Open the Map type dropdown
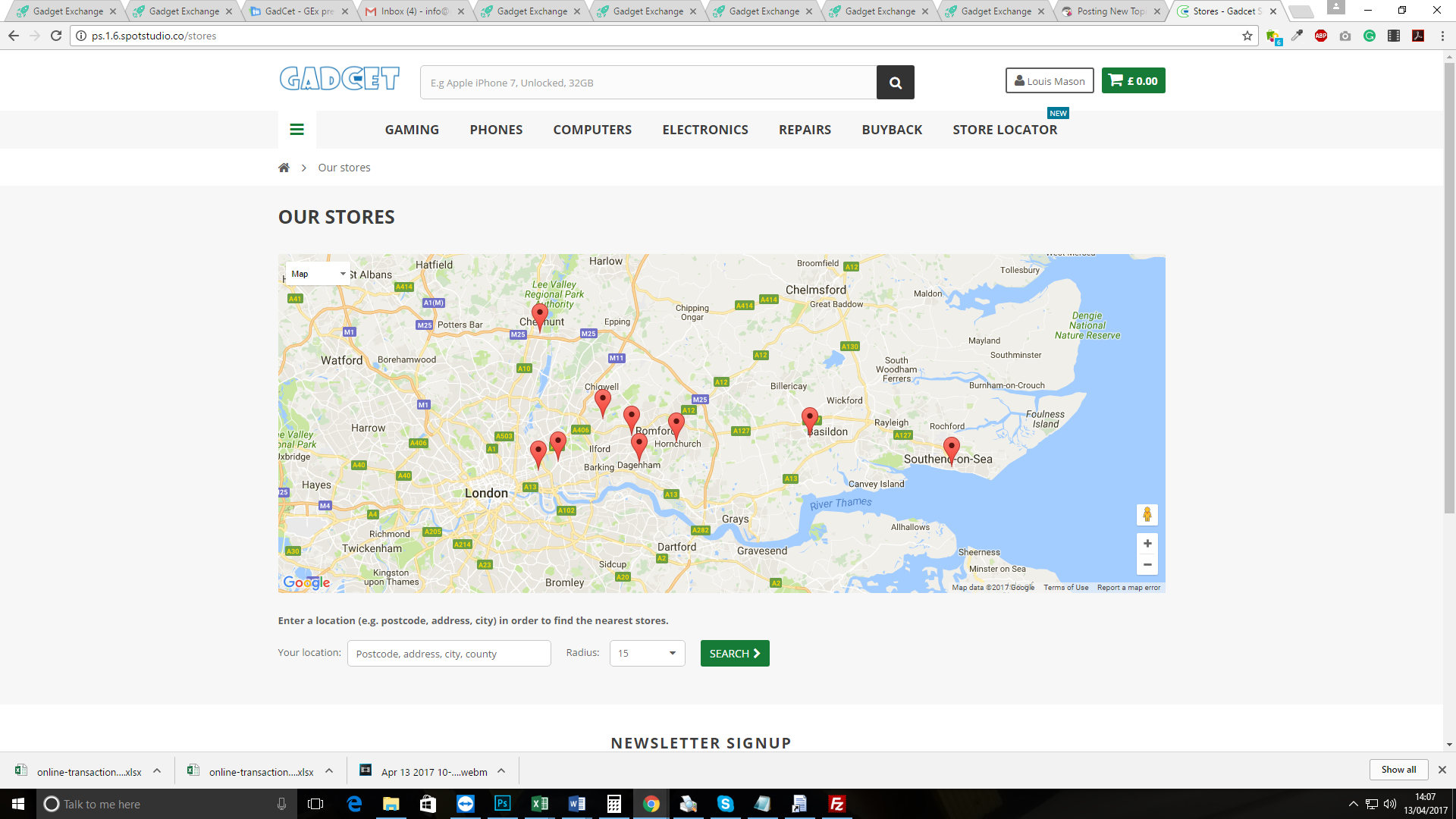The image size is (1456, 819). 318,274
